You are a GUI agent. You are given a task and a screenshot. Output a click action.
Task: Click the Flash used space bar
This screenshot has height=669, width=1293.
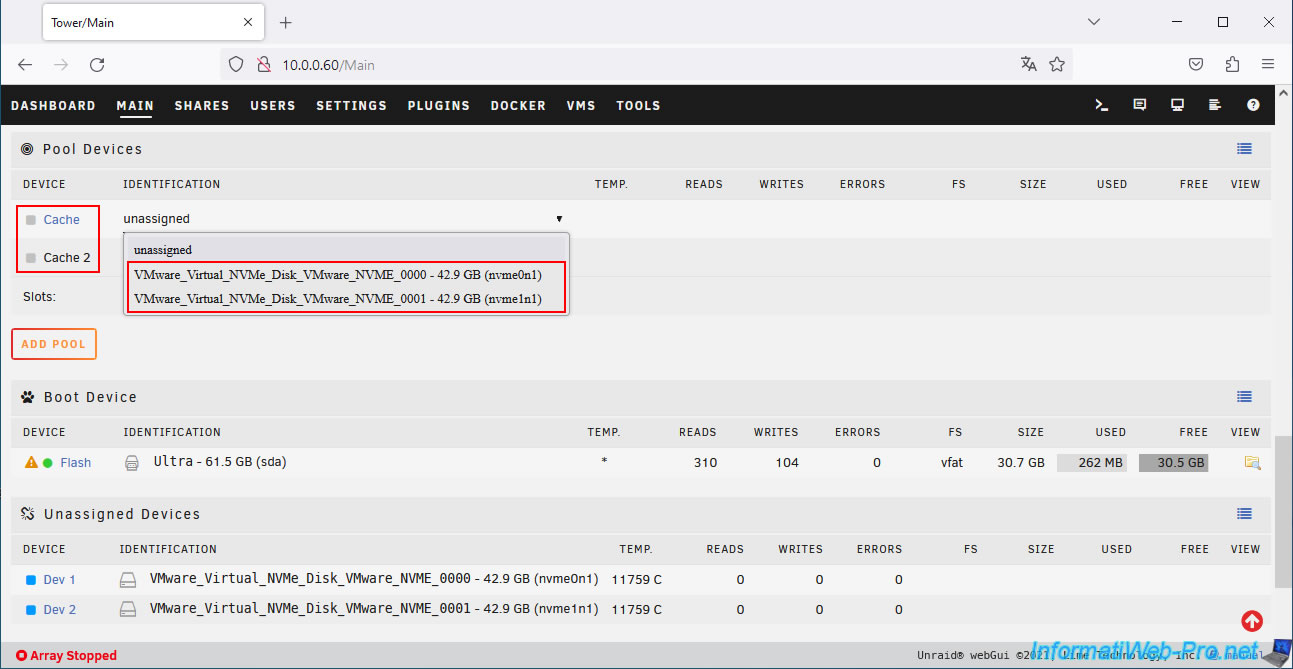(1091, 463)
